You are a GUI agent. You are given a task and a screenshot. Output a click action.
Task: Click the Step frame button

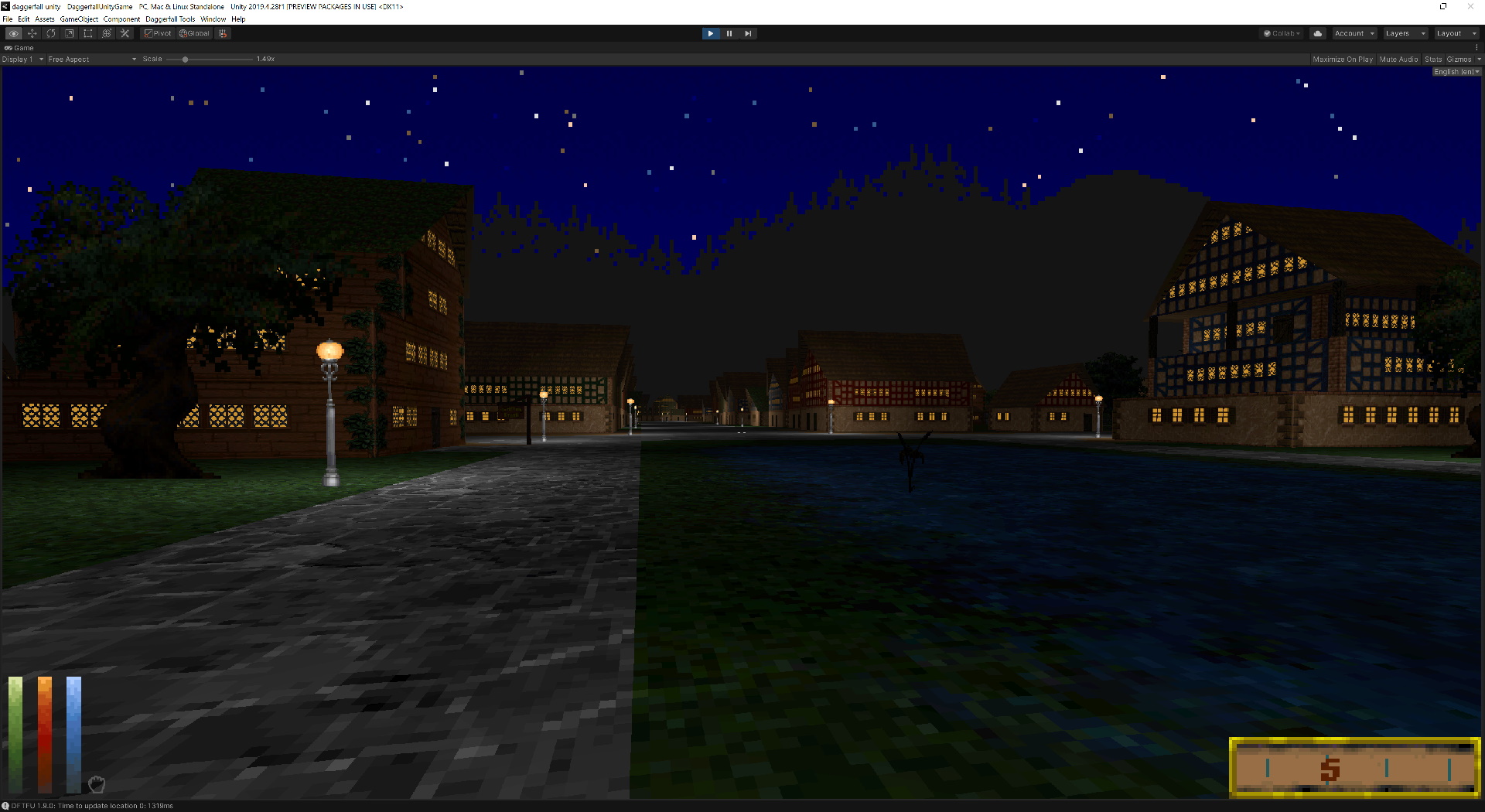(747, 33)
